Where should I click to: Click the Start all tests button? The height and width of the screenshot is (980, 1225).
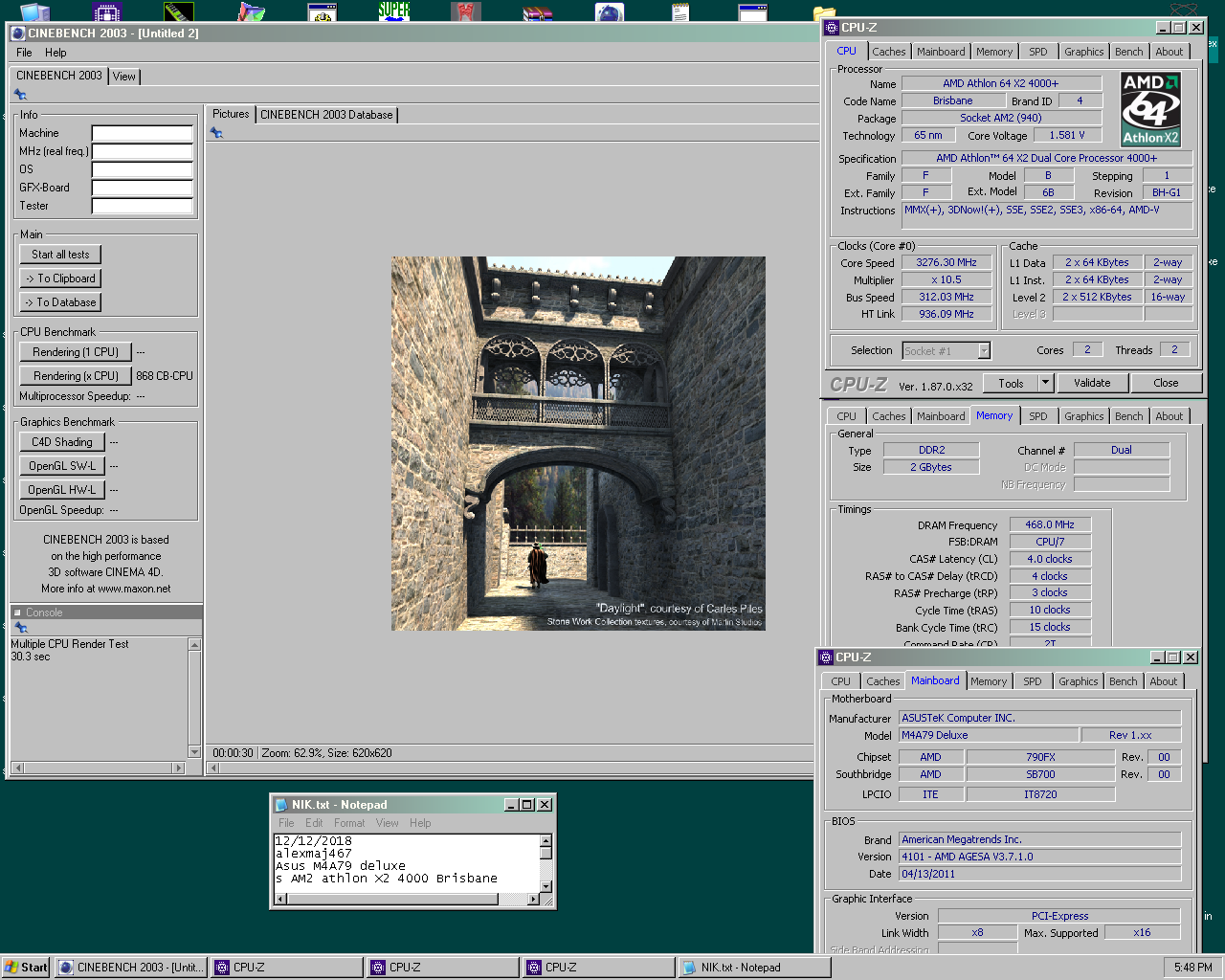click(60, 255)
